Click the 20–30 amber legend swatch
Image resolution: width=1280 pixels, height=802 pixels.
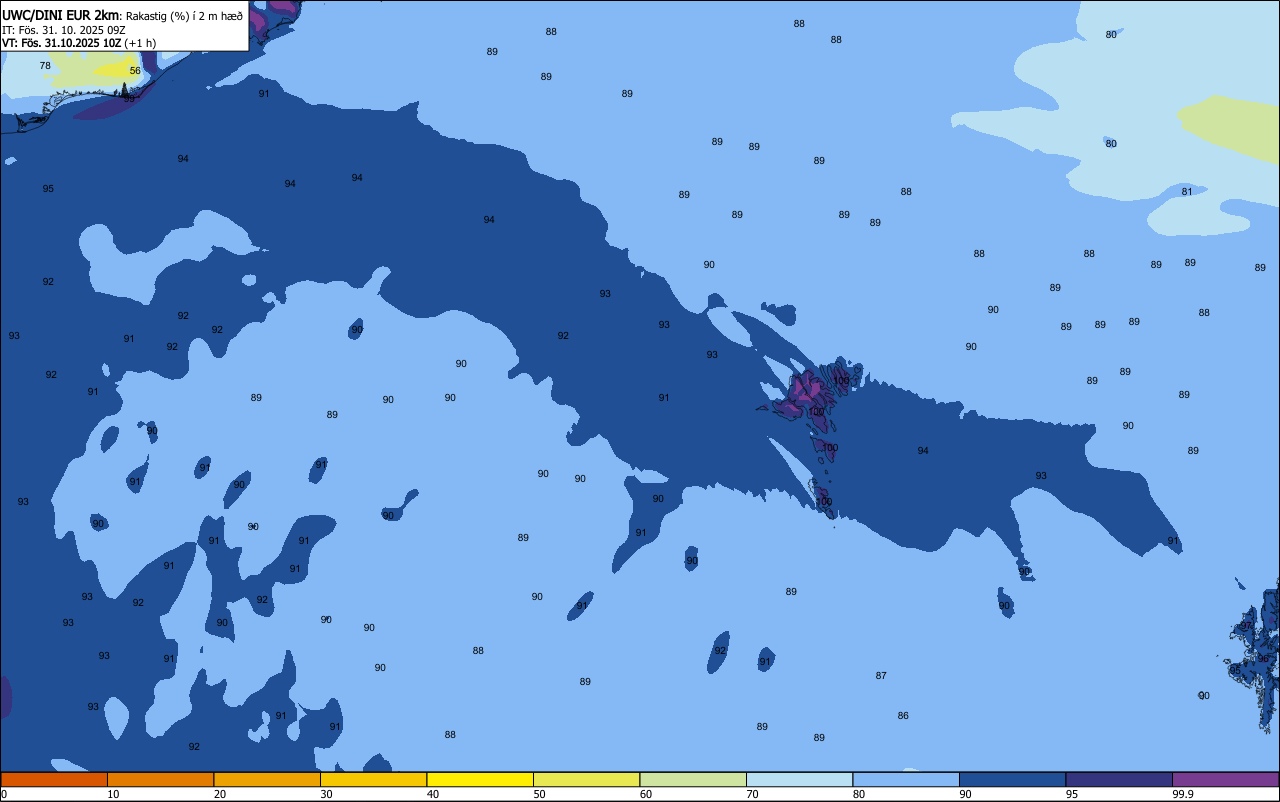coord(267,779)
